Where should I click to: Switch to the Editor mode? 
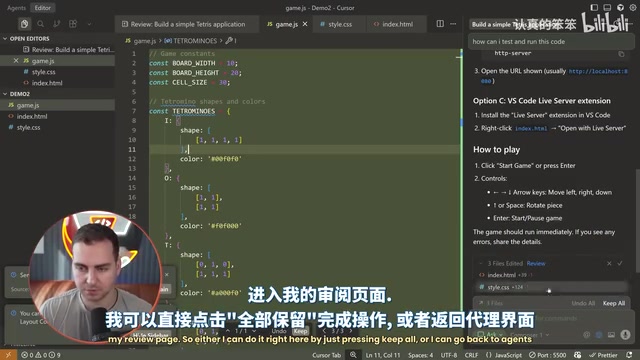click(42, 8)
